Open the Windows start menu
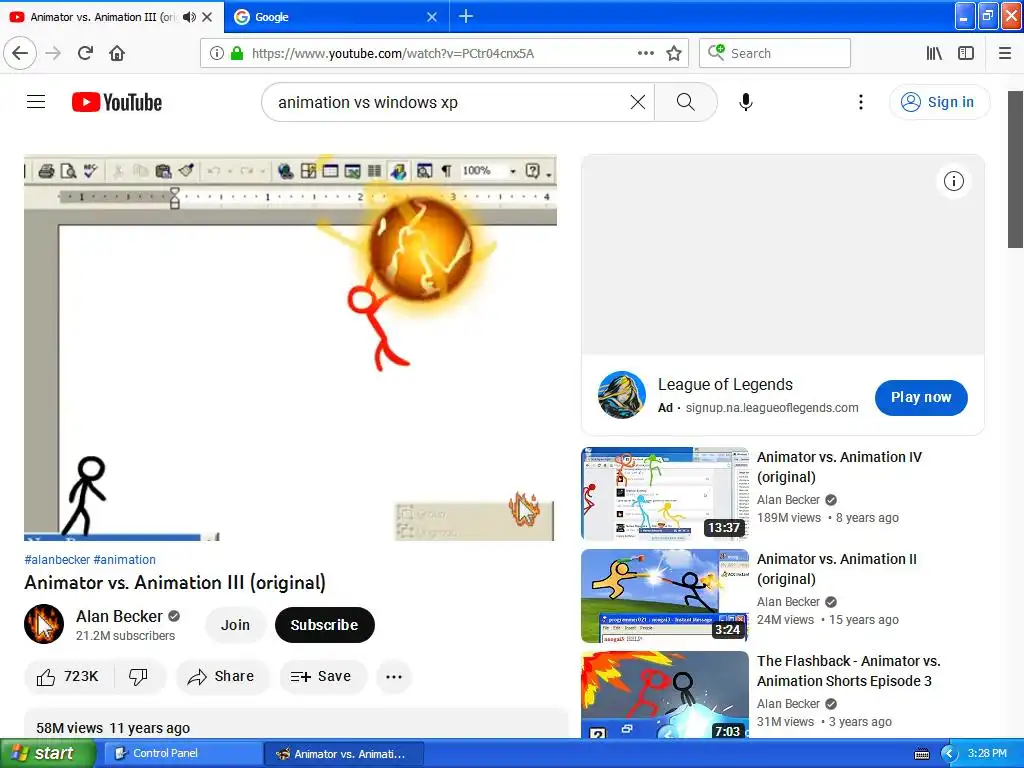This screenshot has height=768, width=1024. click(48, 753)
